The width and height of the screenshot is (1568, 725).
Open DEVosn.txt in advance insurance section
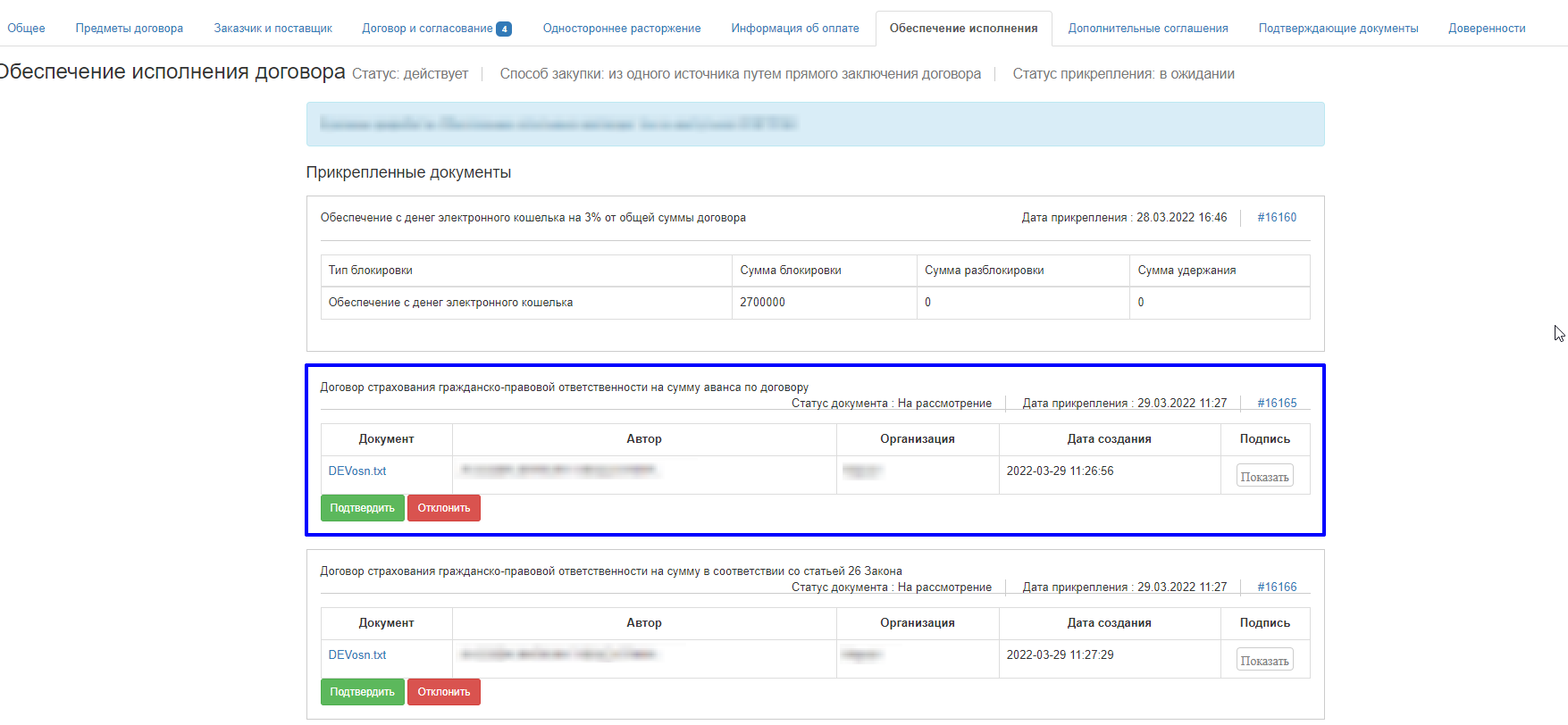[357, 471]
